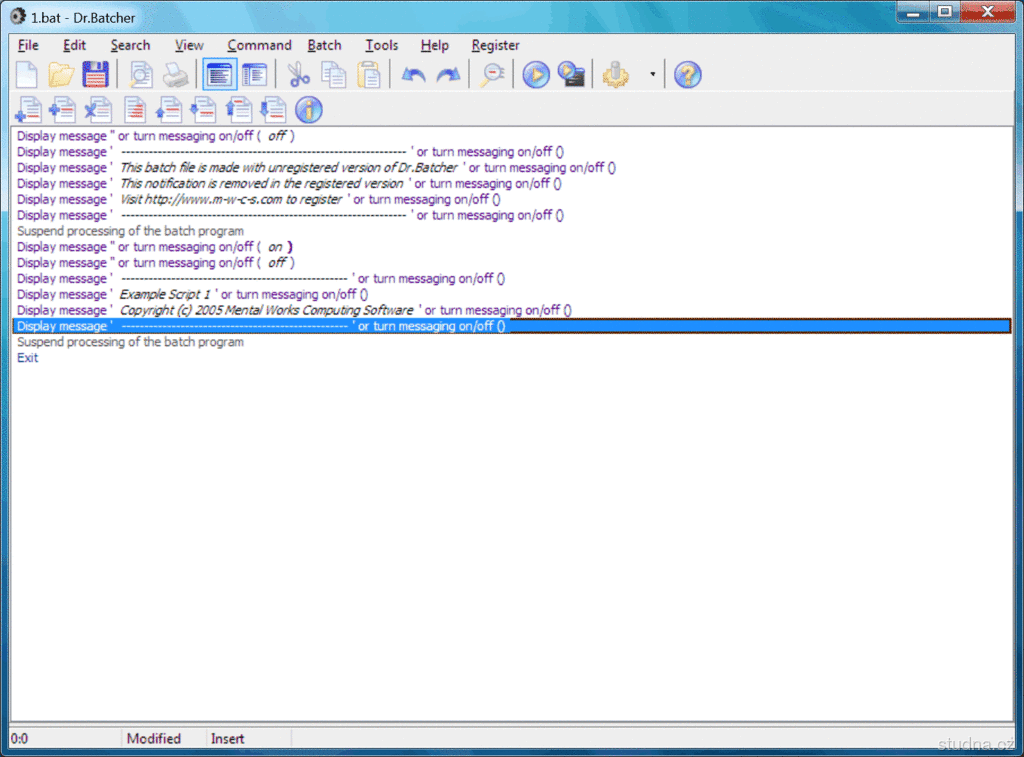The image size is (1024, 757).
Task: Select the Exit command line
Action: (28, 358)
